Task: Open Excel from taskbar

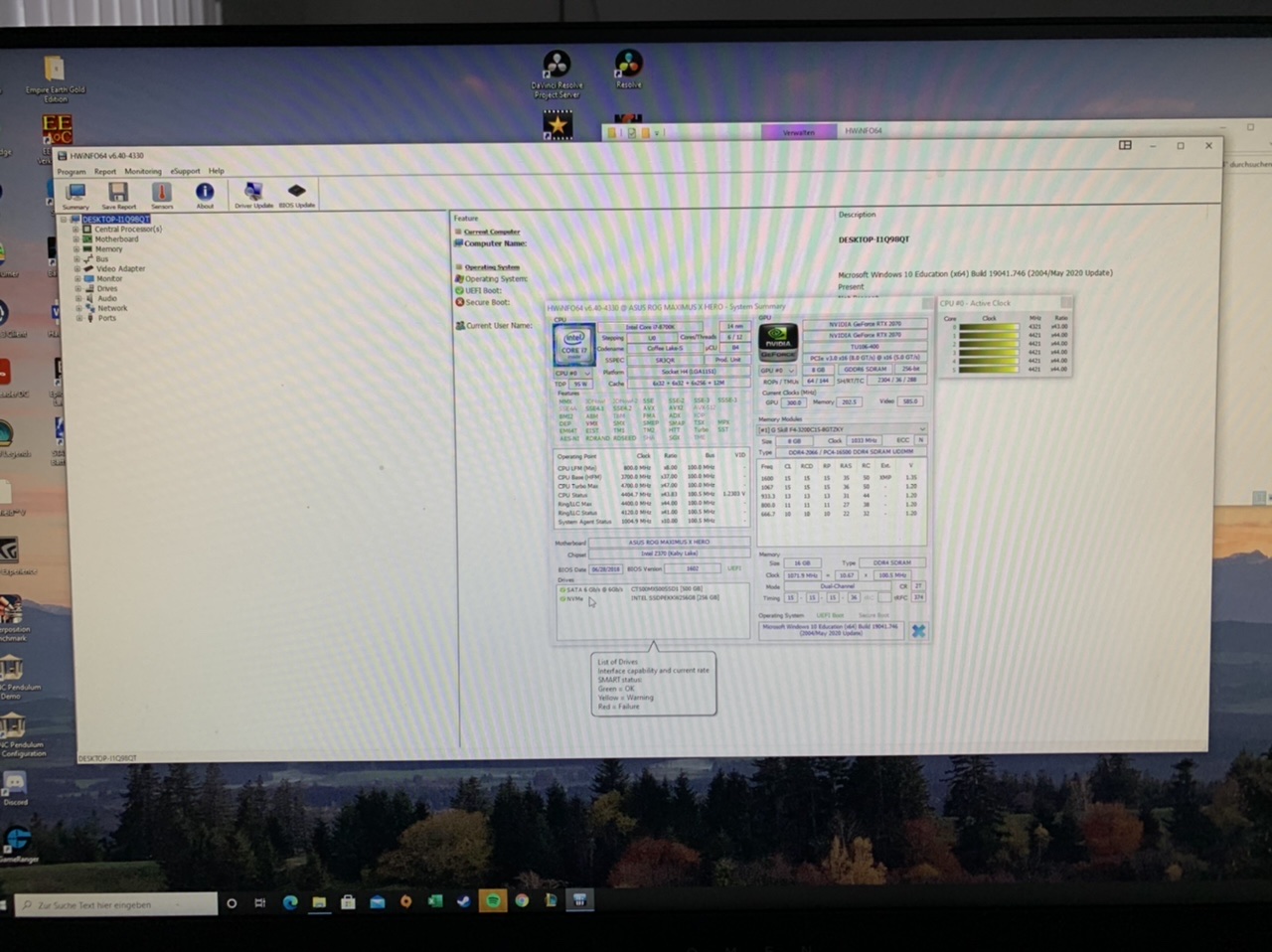Action: point(434,901)
